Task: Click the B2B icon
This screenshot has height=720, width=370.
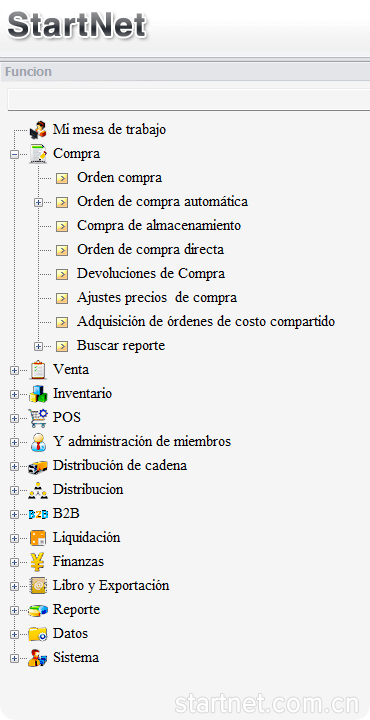Action: (x=38, y=514)
